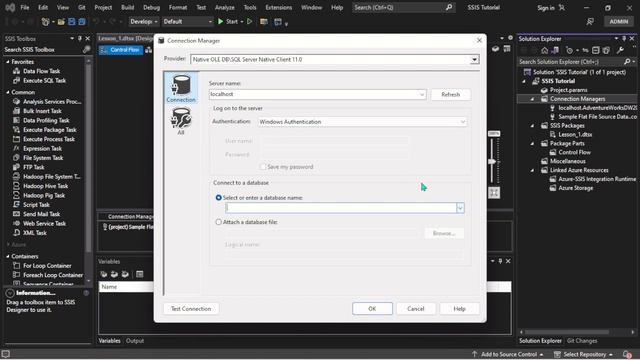Click the zoom fit-to-view icon
The width and height of the screenshot is (640, 360).
click(494, 192)
